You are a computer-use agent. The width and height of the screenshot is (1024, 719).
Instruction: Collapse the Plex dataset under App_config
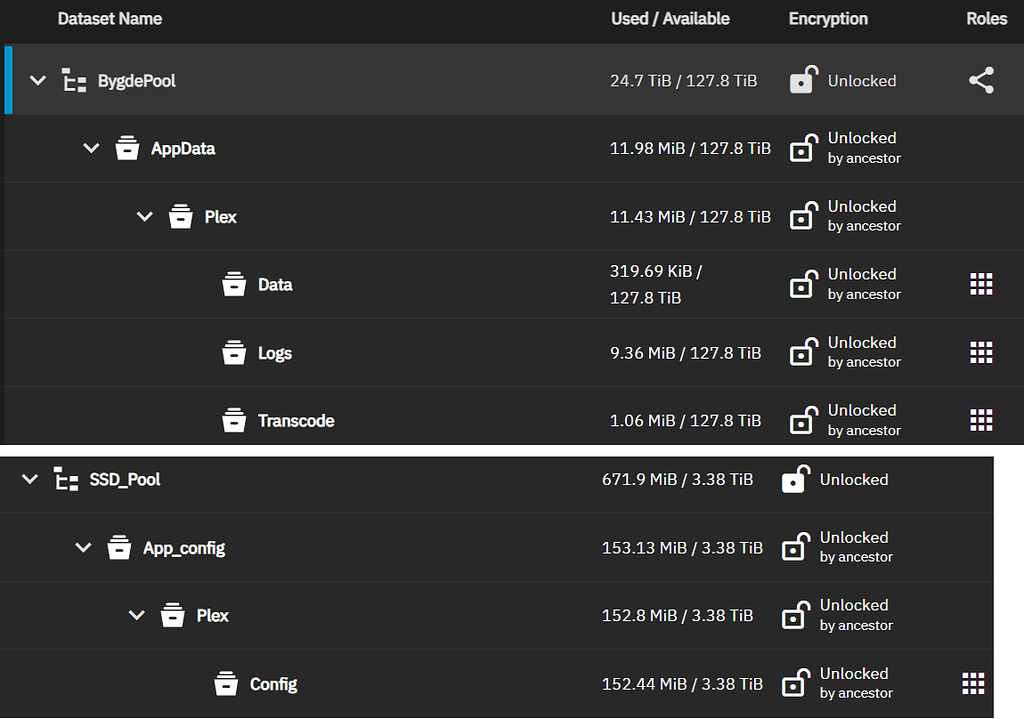[x=137, y=615]
